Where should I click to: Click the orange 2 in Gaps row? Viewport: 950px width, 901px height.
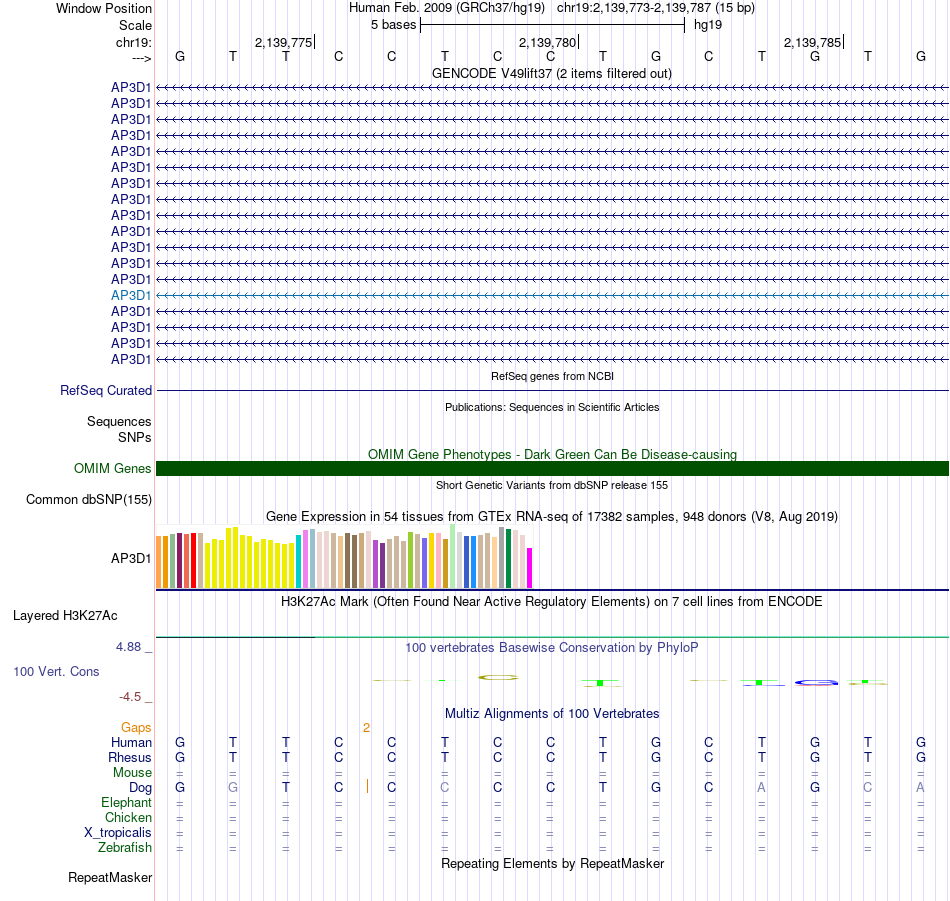[x=367, y=728]
